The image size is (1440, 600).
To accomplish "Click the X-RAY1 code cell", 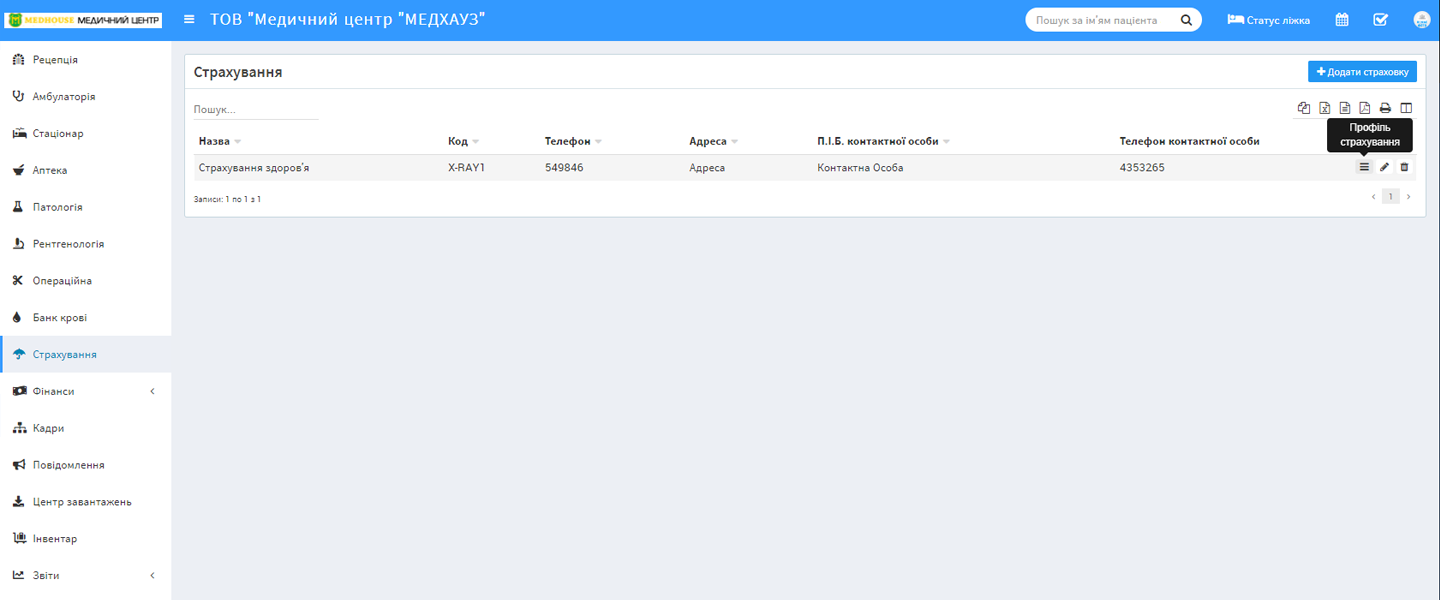I will (466, 168).
